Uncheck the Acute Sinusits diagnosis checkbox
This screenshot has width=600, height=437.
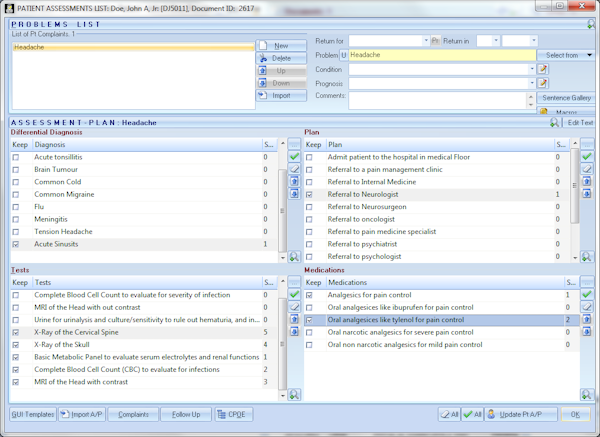pyautogui.click(x=16, y=244)
